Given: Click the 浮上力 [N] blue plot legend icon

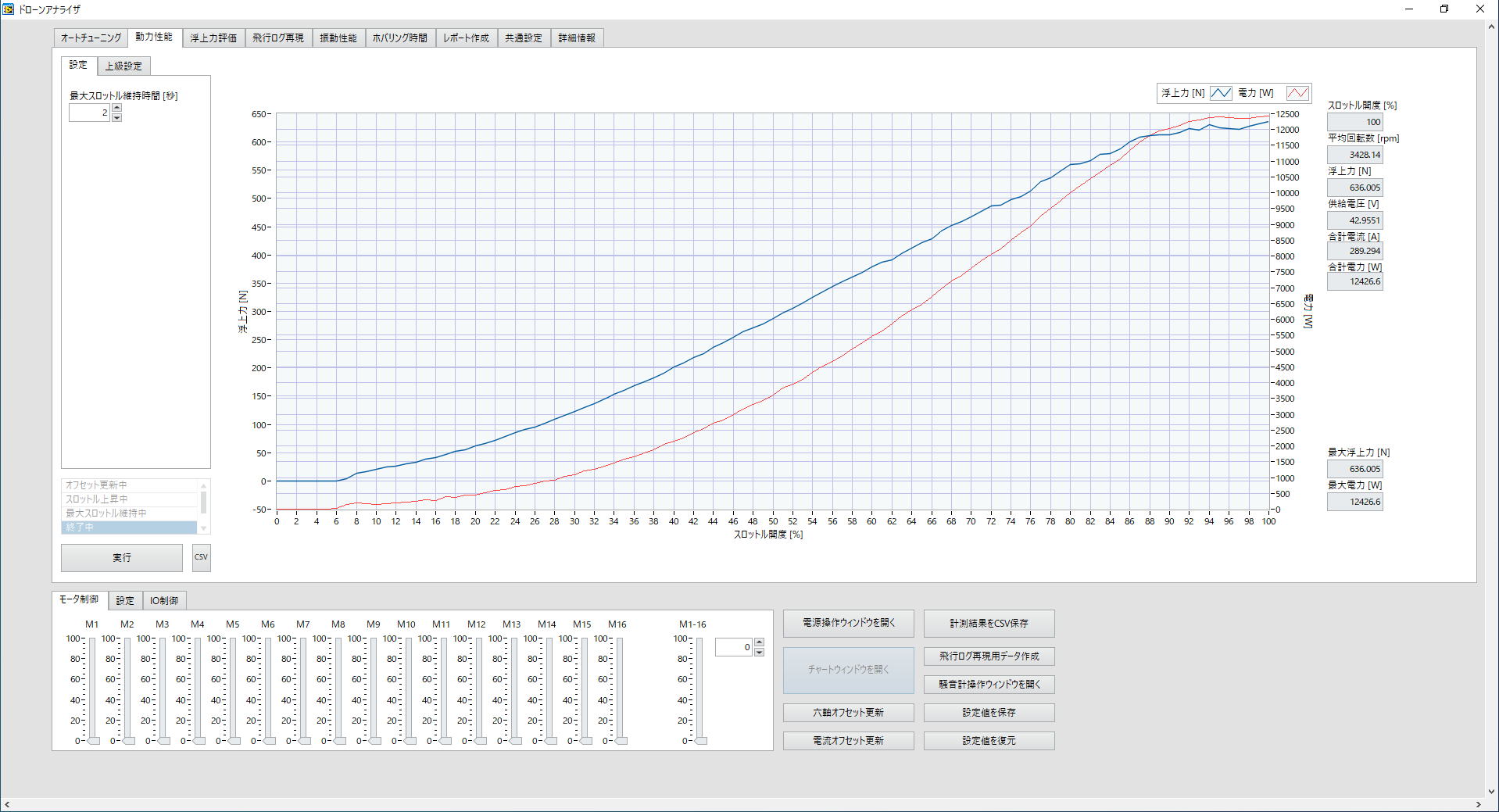Looking at the screenshot, I should [1221, 93].
